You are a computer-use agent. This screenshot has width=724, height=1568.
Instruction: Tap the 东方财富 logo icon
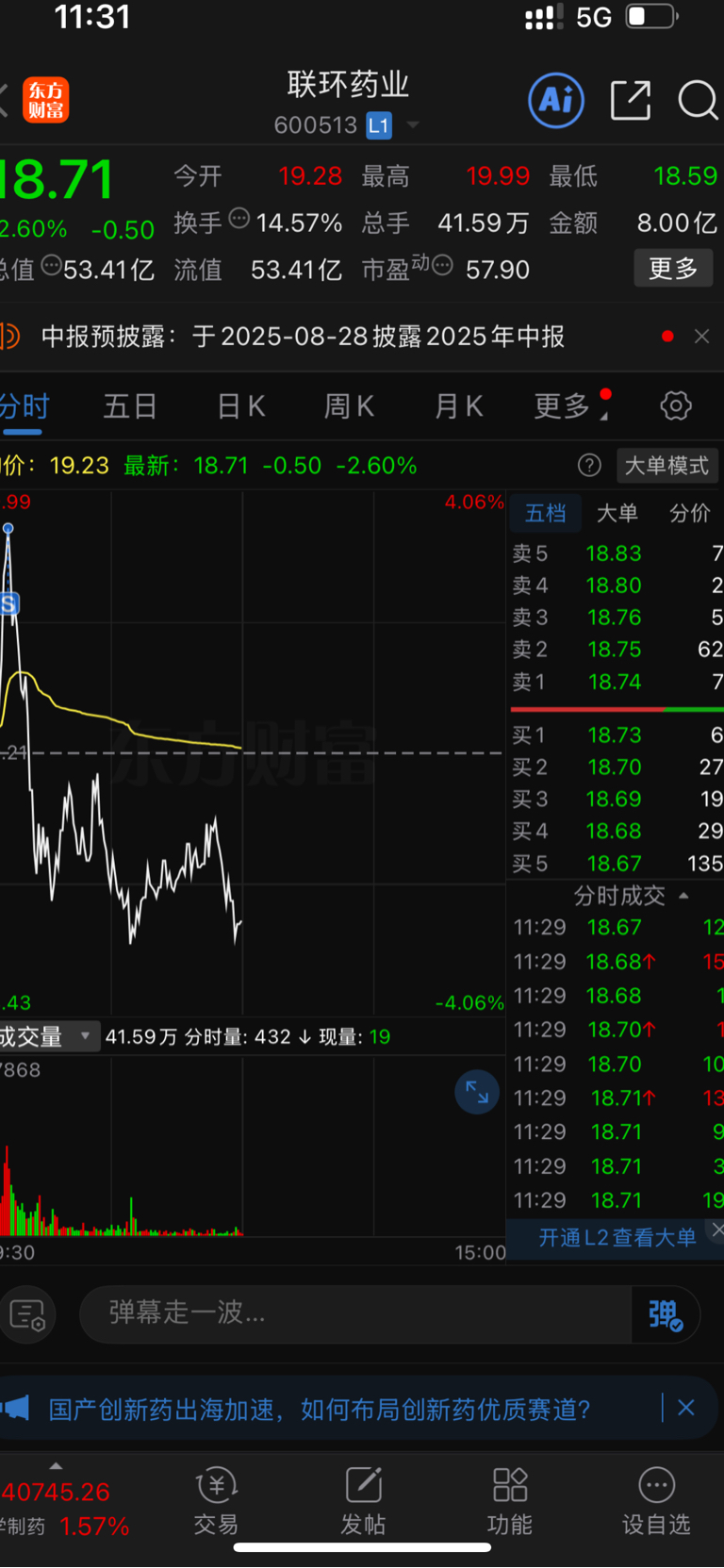click(45, 100)
